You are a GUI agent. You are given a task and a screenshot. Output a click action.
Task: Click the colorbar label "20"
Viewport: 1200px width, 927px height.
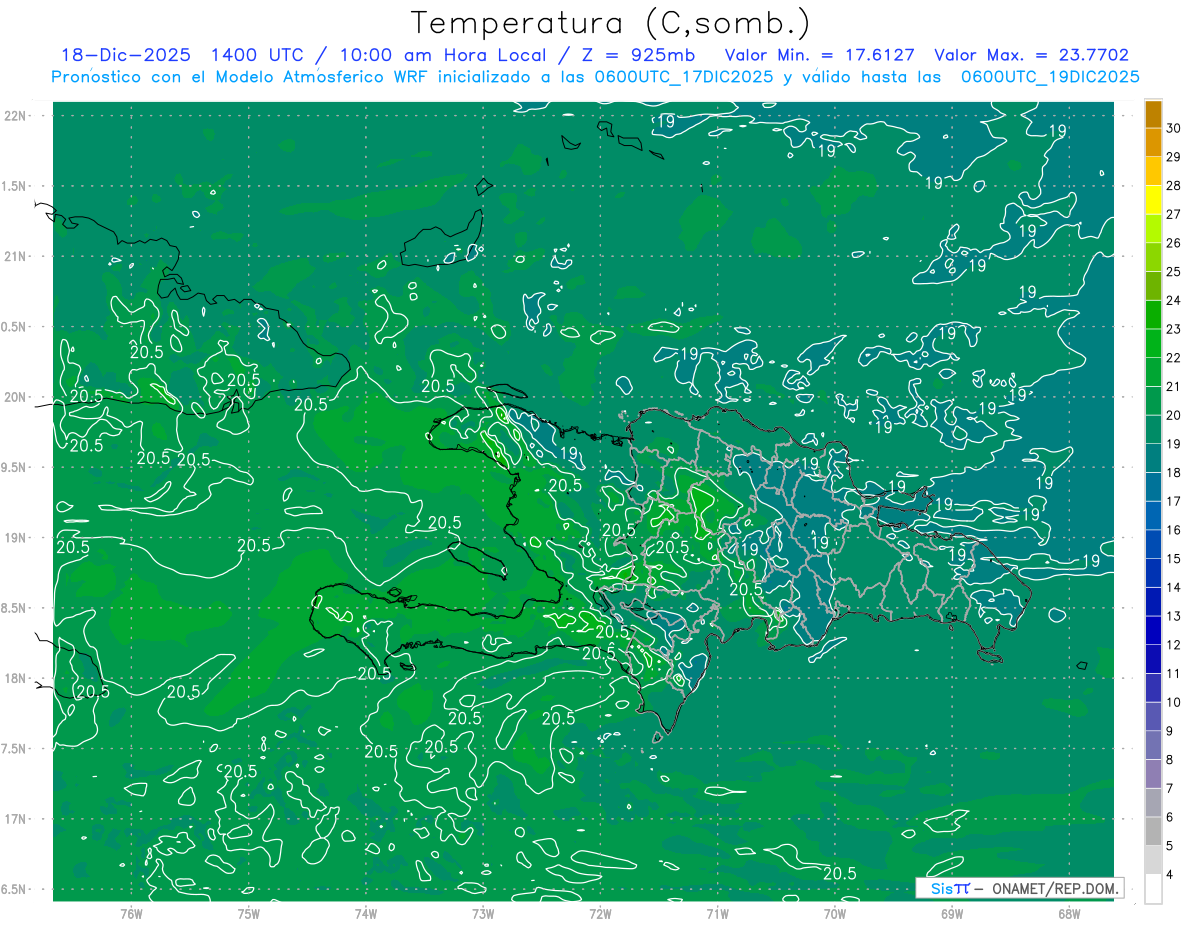pyautogui.click(x=1175, y=416)
